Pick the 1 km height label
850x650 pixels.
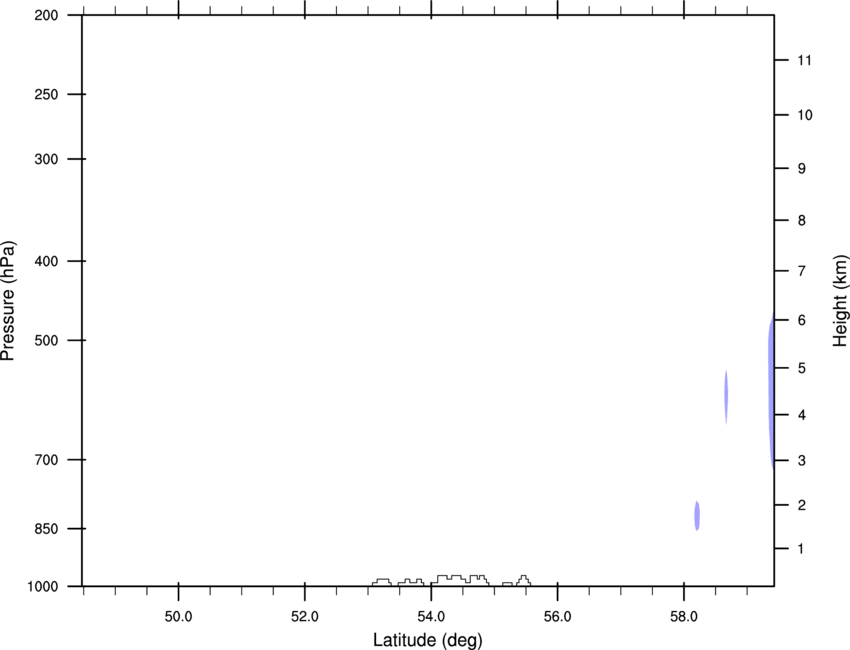pos(801,549)
